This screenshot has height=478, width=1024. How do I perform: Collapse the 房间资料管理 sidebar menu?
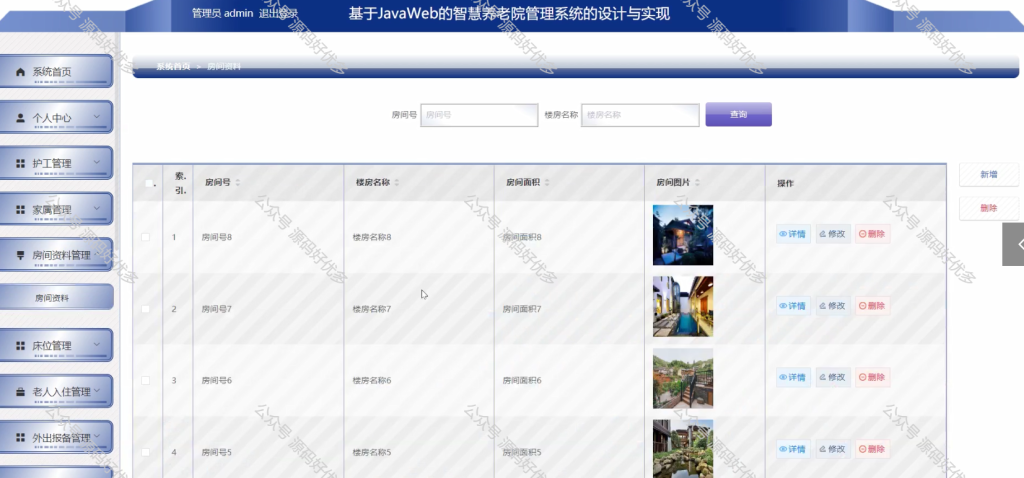tap(57, 255)
